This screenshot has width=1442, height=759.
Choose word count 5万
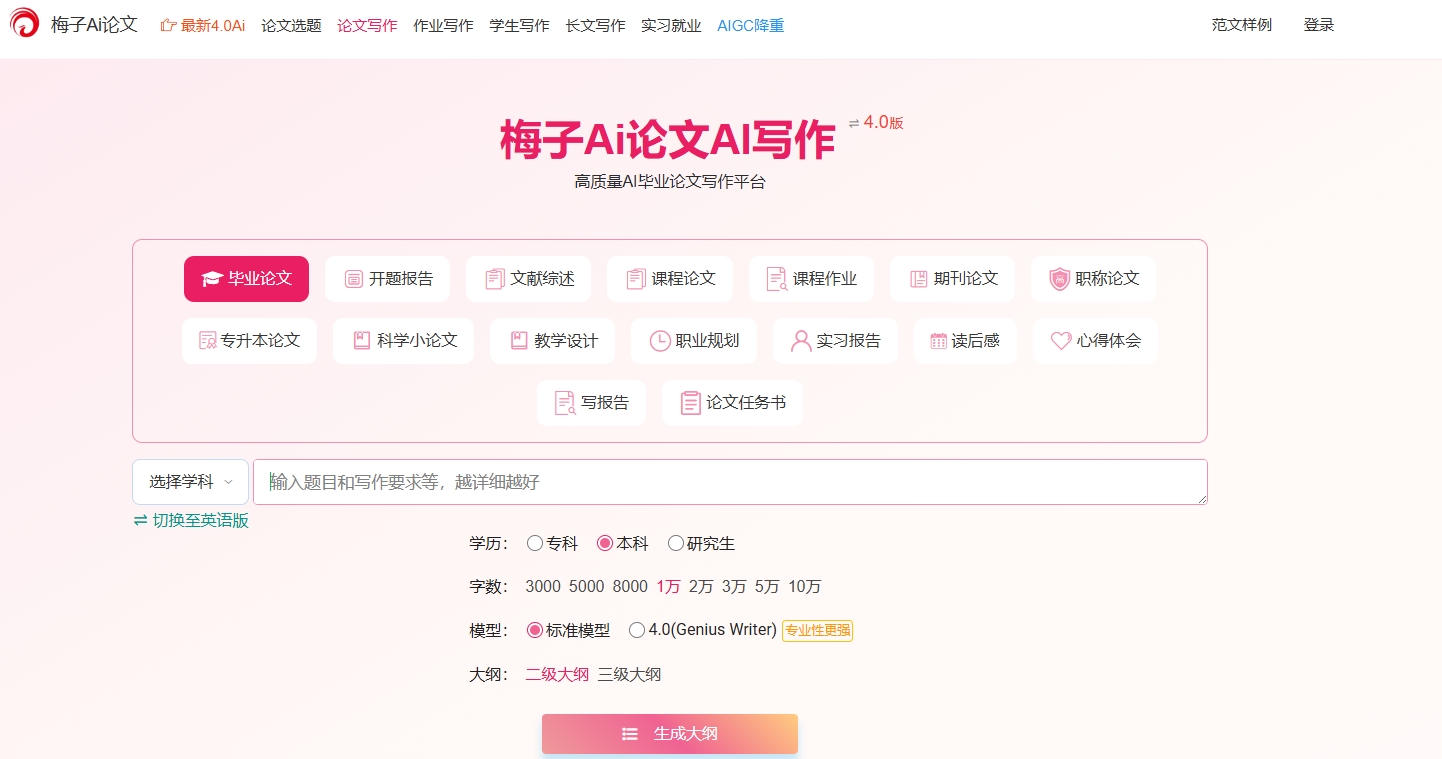(767, 587)
